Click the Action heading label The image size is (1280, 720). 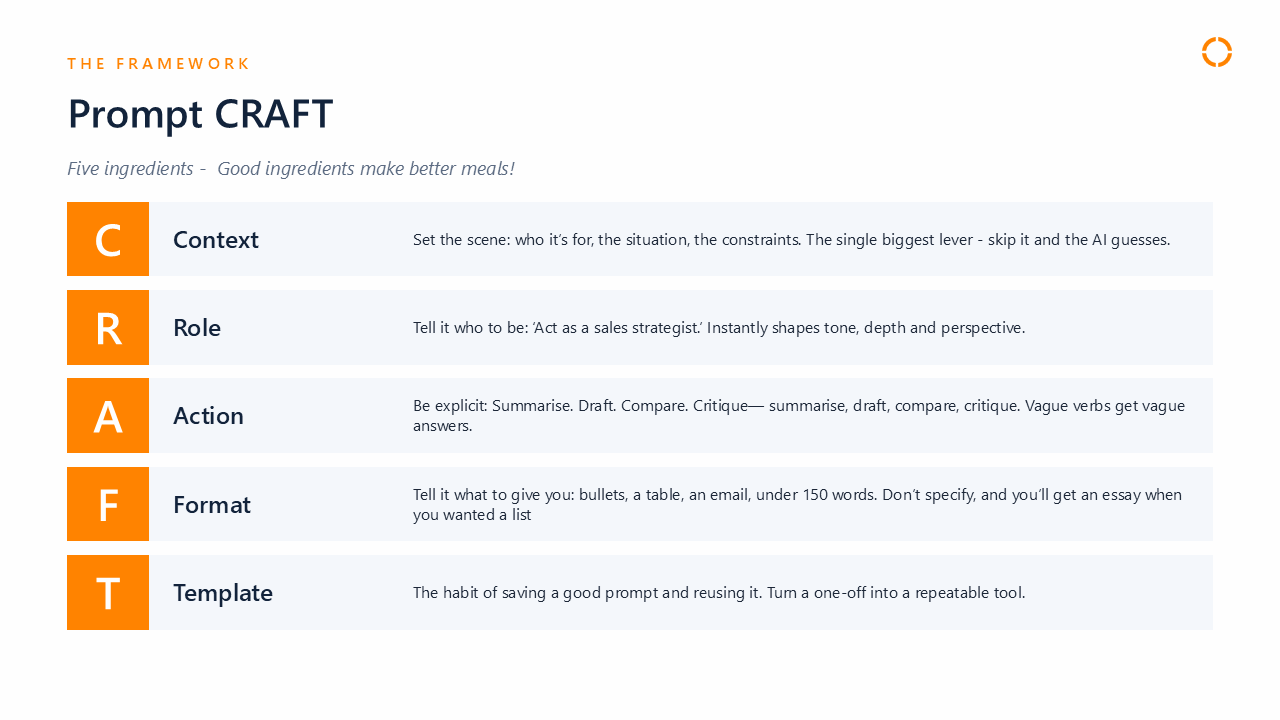208,416
